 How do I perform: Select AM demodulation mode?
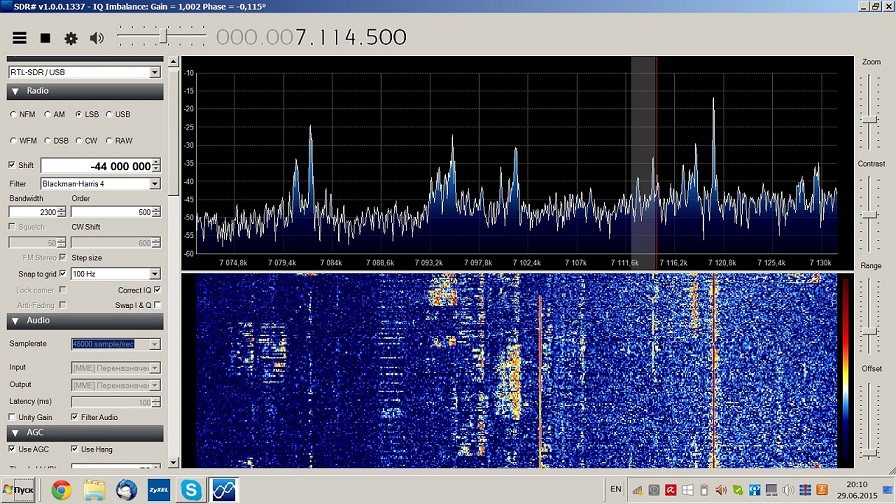(47, 114)
